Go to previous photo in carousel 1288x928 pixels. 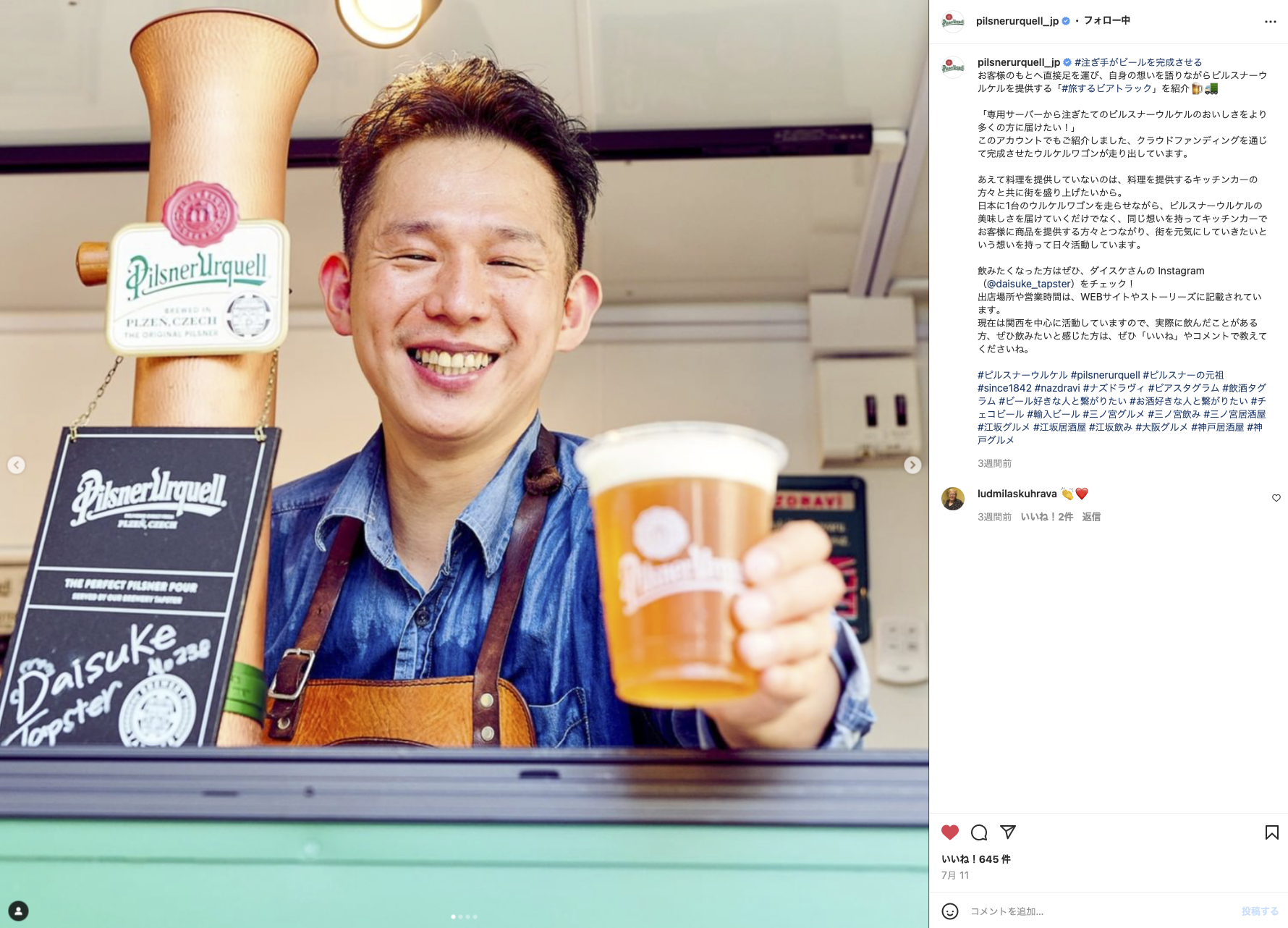pyautogui.click(x=16, y=465)
